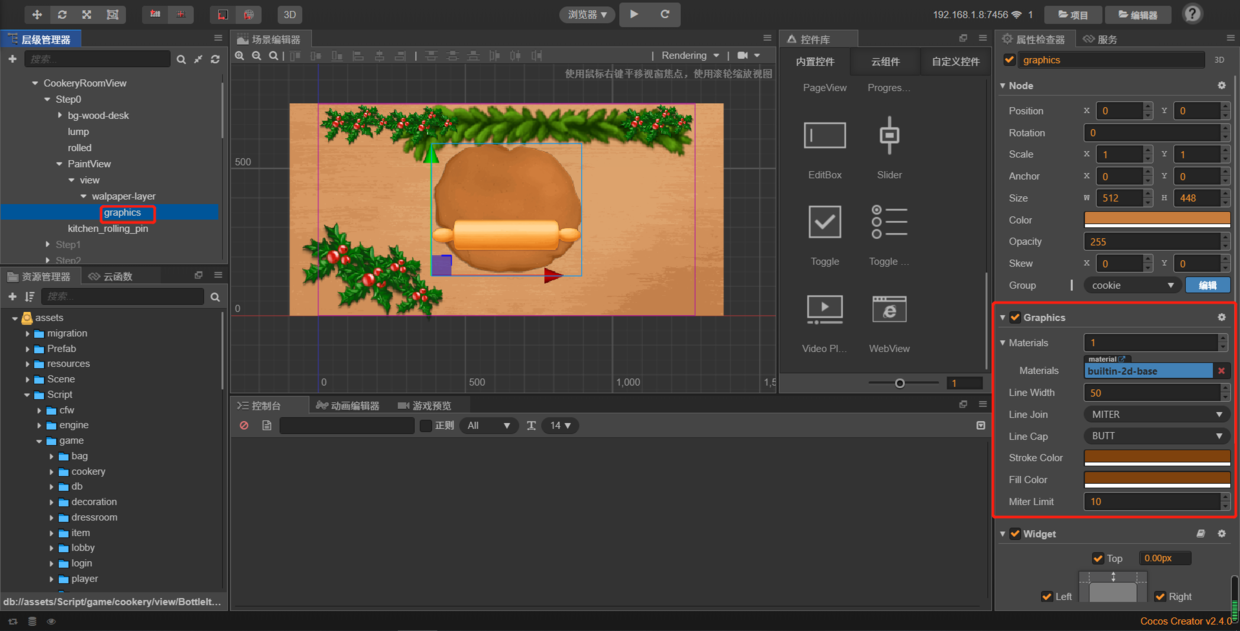The width and height of the screenshot is (1240, 631).
Task: Click the refresh preview button
Action: pyautogui.click(x=665, y=14)
